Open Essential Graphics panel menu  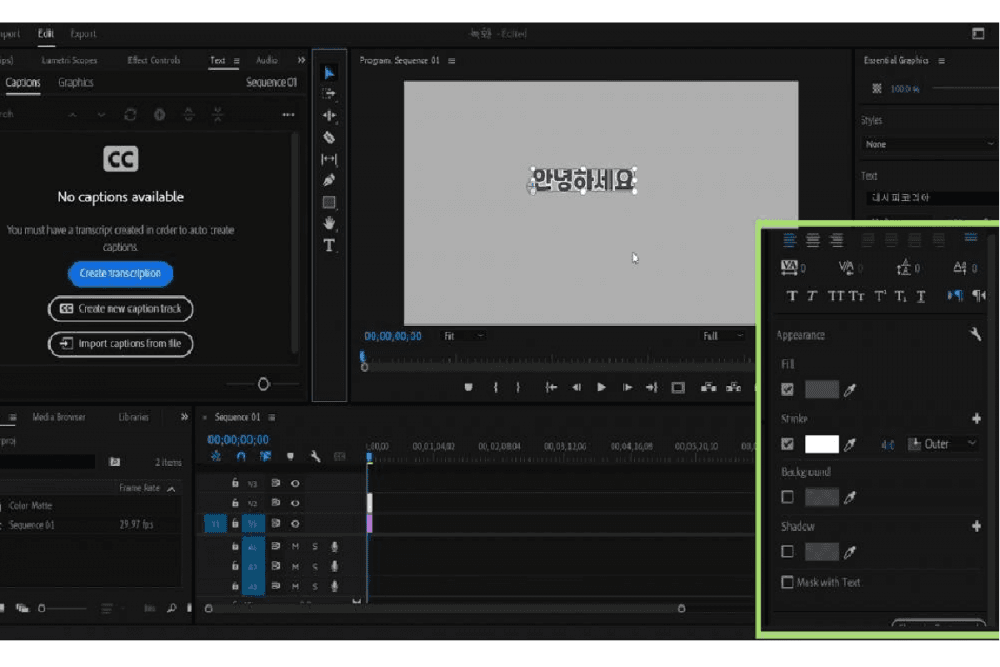coord(941,61)
